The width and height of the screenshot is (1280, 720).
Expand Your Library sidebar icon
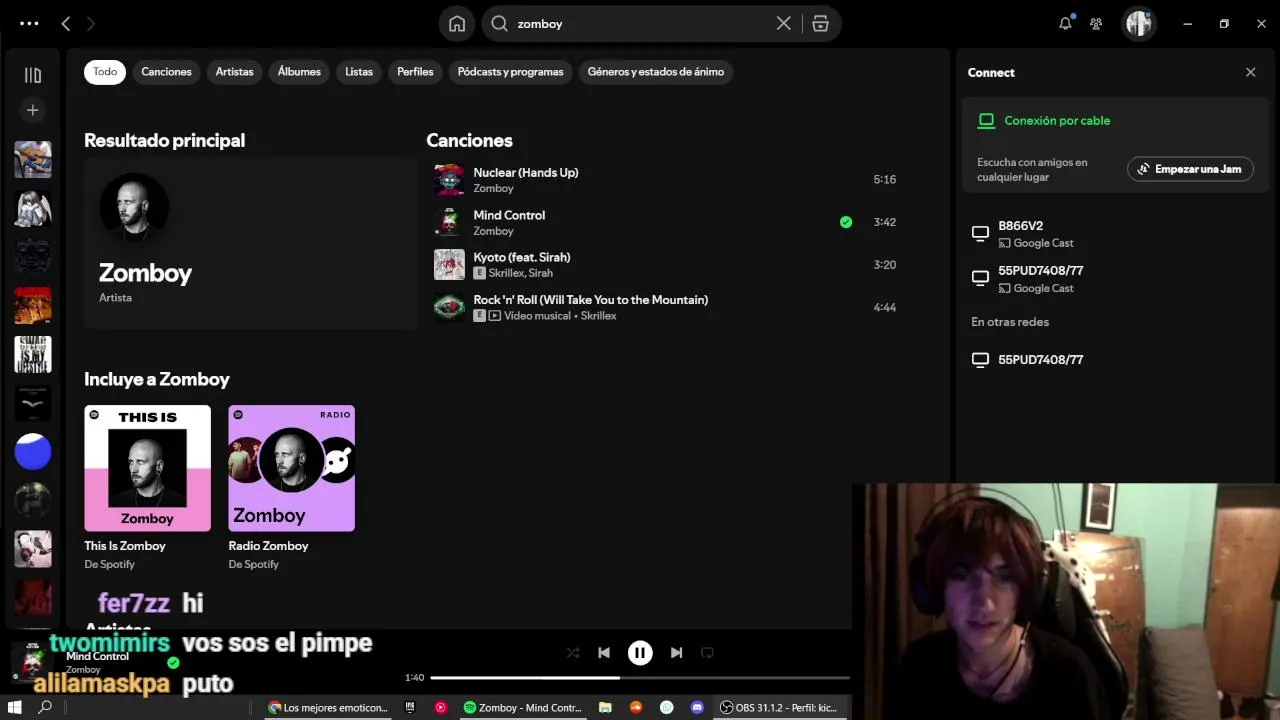33,75
